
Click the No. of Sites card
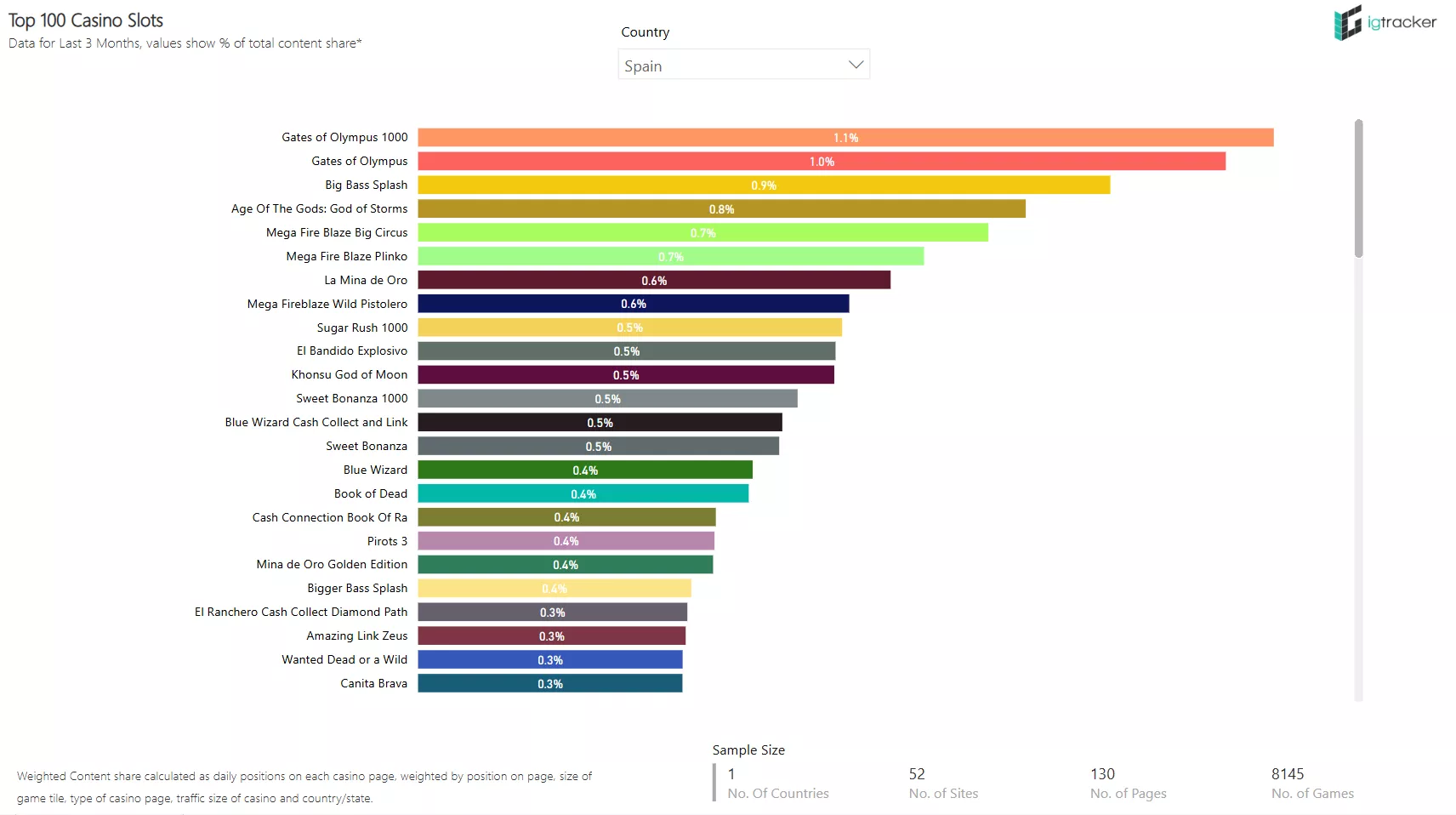[x=943, y=783]
